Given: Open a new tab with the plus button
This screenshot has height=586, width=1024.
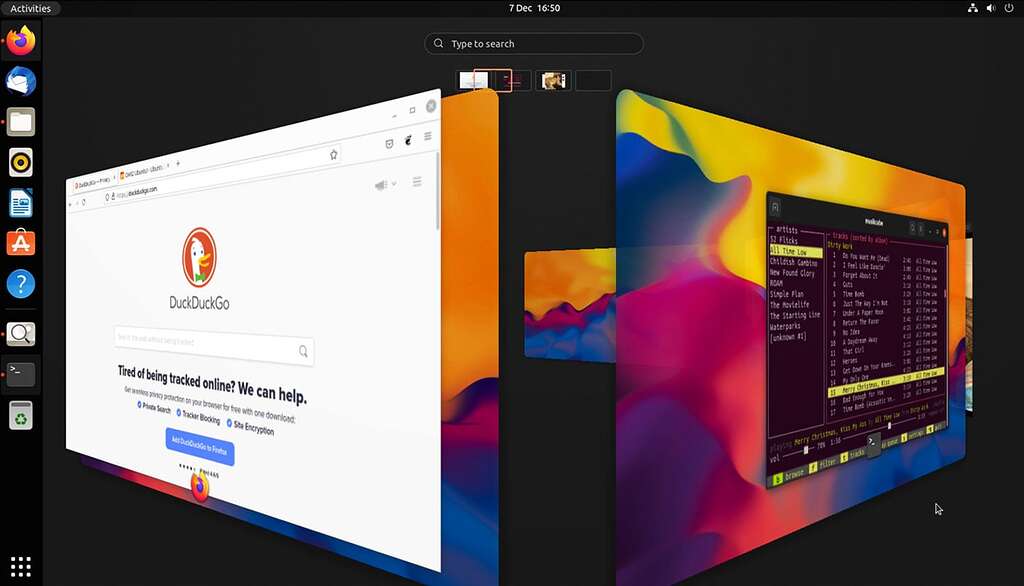Looking at the screenshot, I should point(176,165).
